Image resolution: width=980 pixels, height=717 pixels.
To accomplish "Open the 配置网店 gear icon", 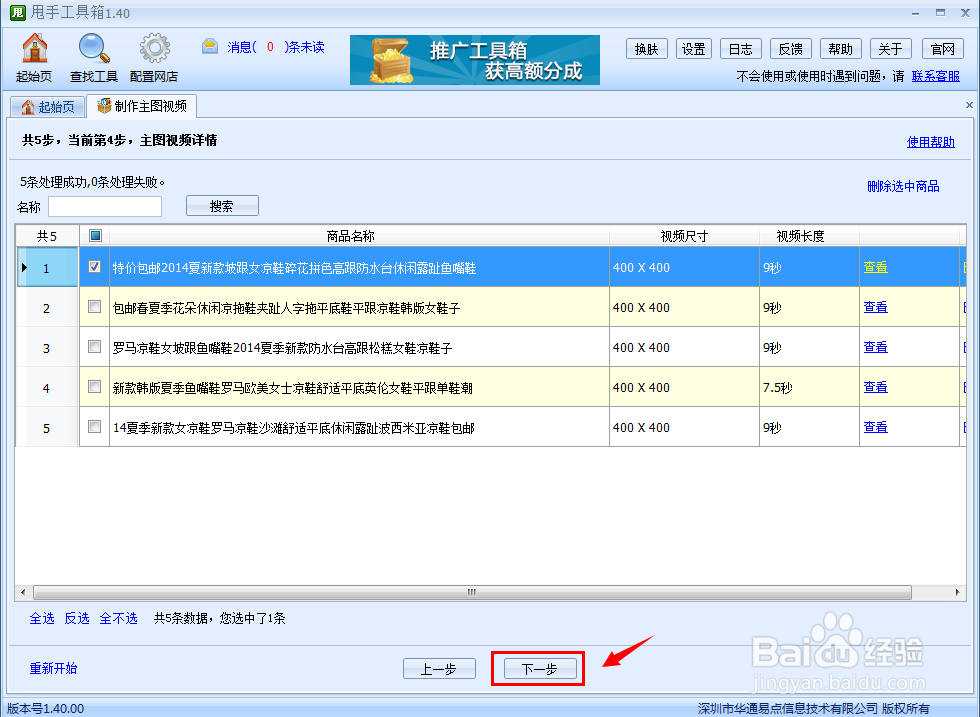I will (x=154, y=58).
